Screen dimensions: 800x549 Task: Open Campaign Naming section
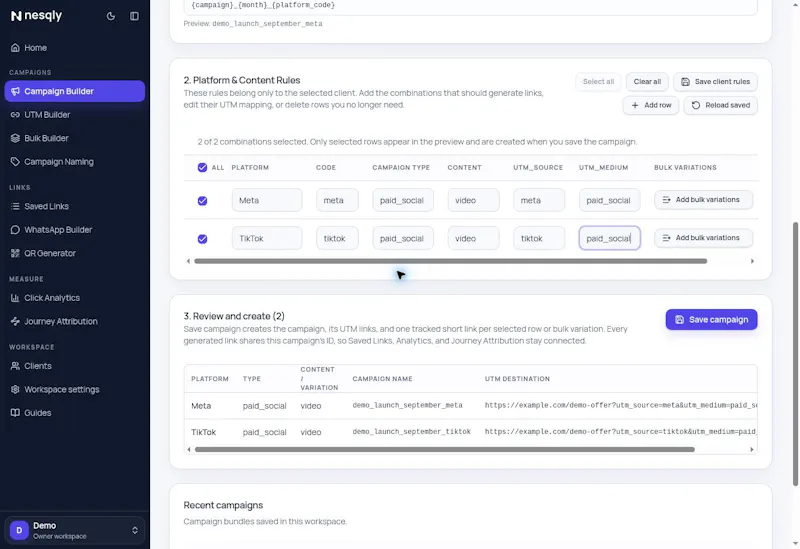74,162
